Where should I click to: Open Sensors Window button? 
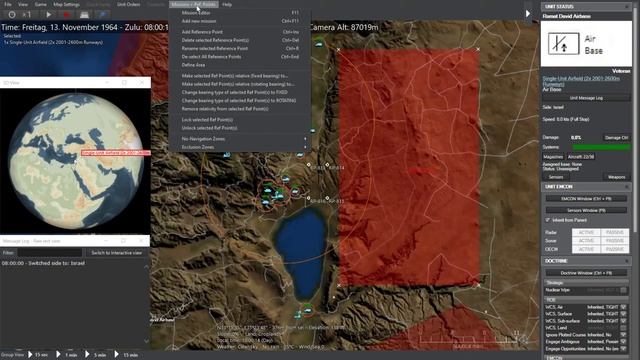[586, 211]
